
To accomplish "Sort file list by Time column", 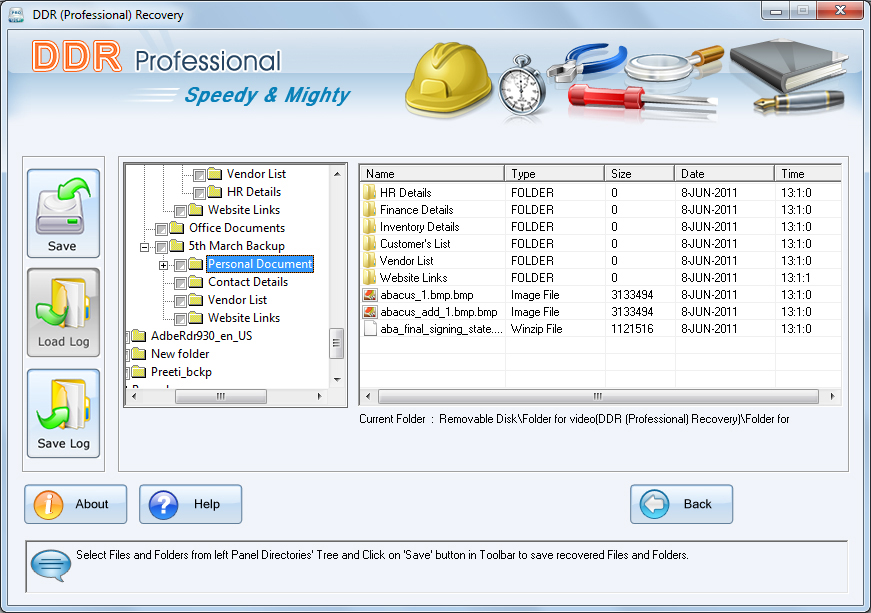I will pos(808,173).
